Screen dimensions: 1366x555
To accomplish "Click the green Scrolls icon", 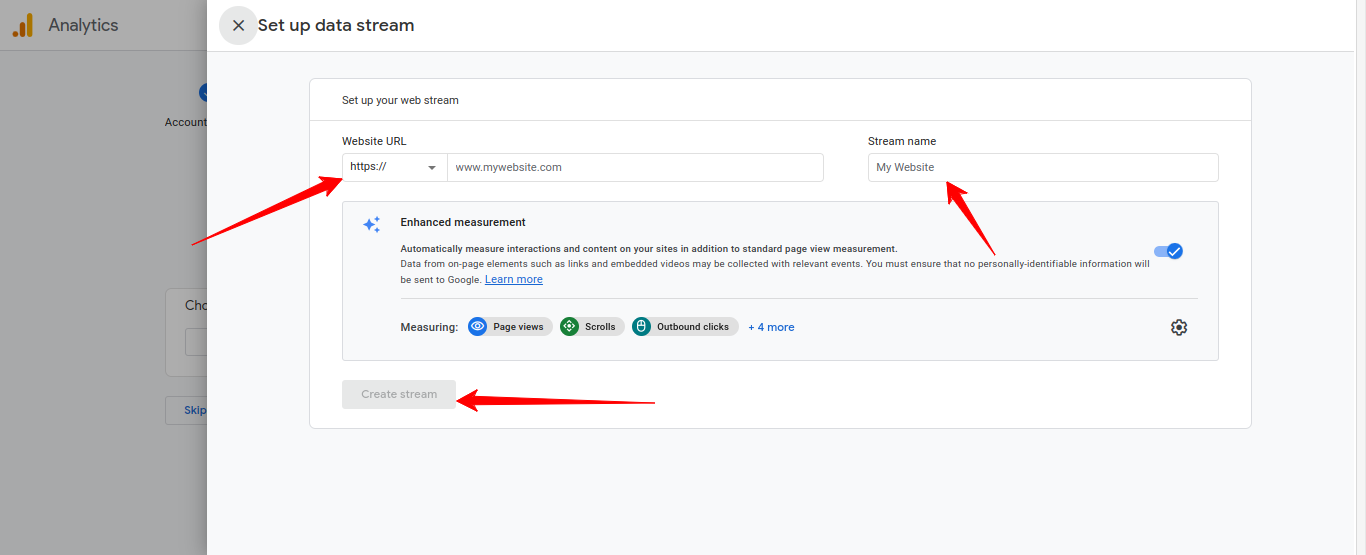I will click(570, 327).
